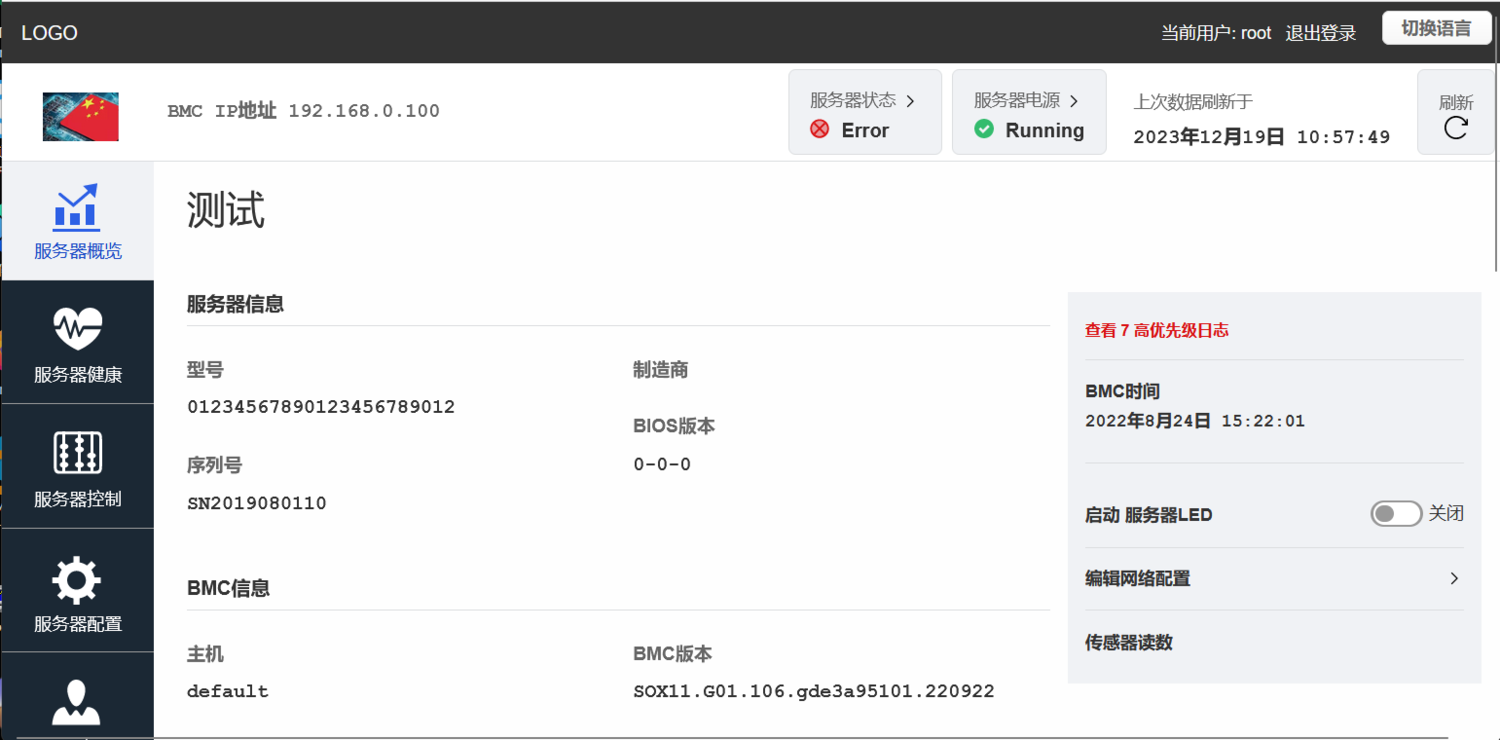Click 退出登录 link
The height and width of the screenshot is (740, 1500).
(x=1320, y=33)
